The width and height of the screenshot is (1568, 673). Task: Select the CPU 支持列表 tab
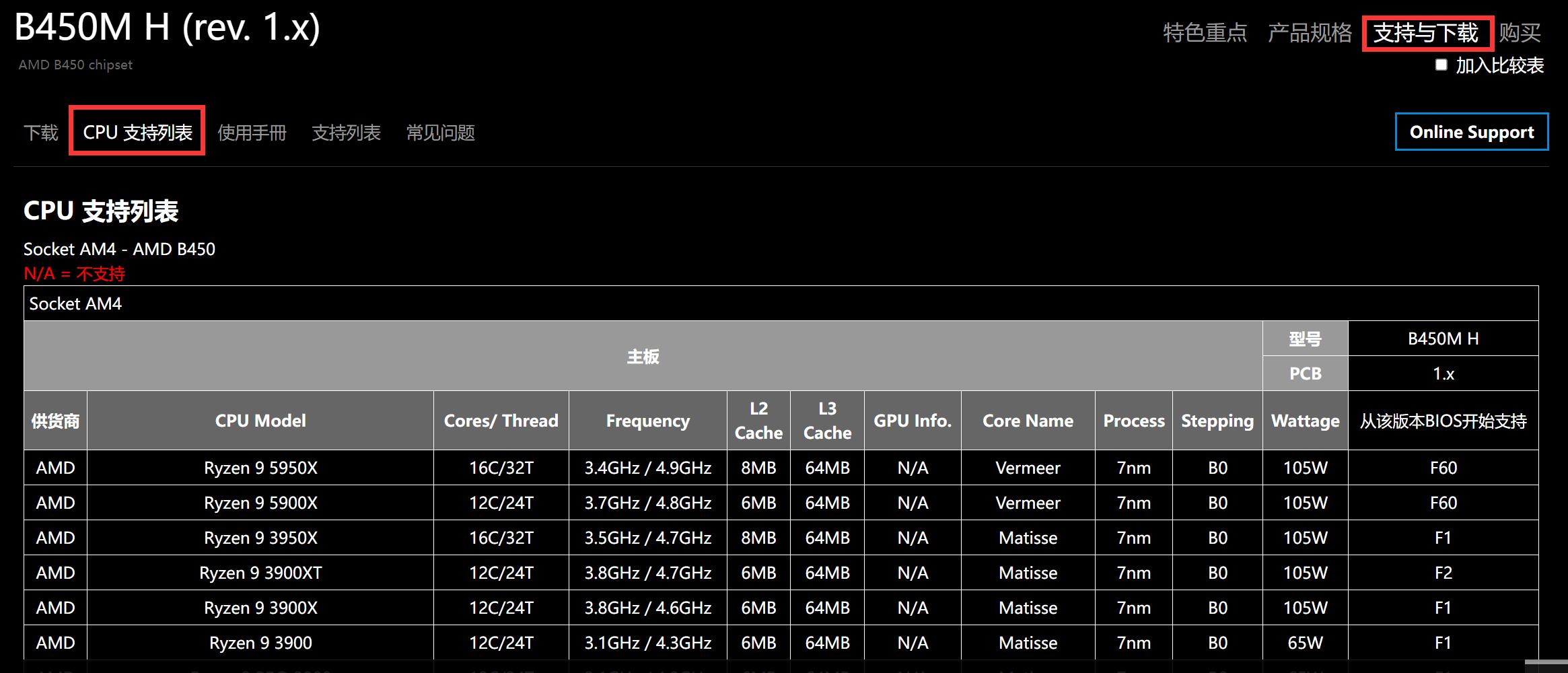tap(136, 132)
